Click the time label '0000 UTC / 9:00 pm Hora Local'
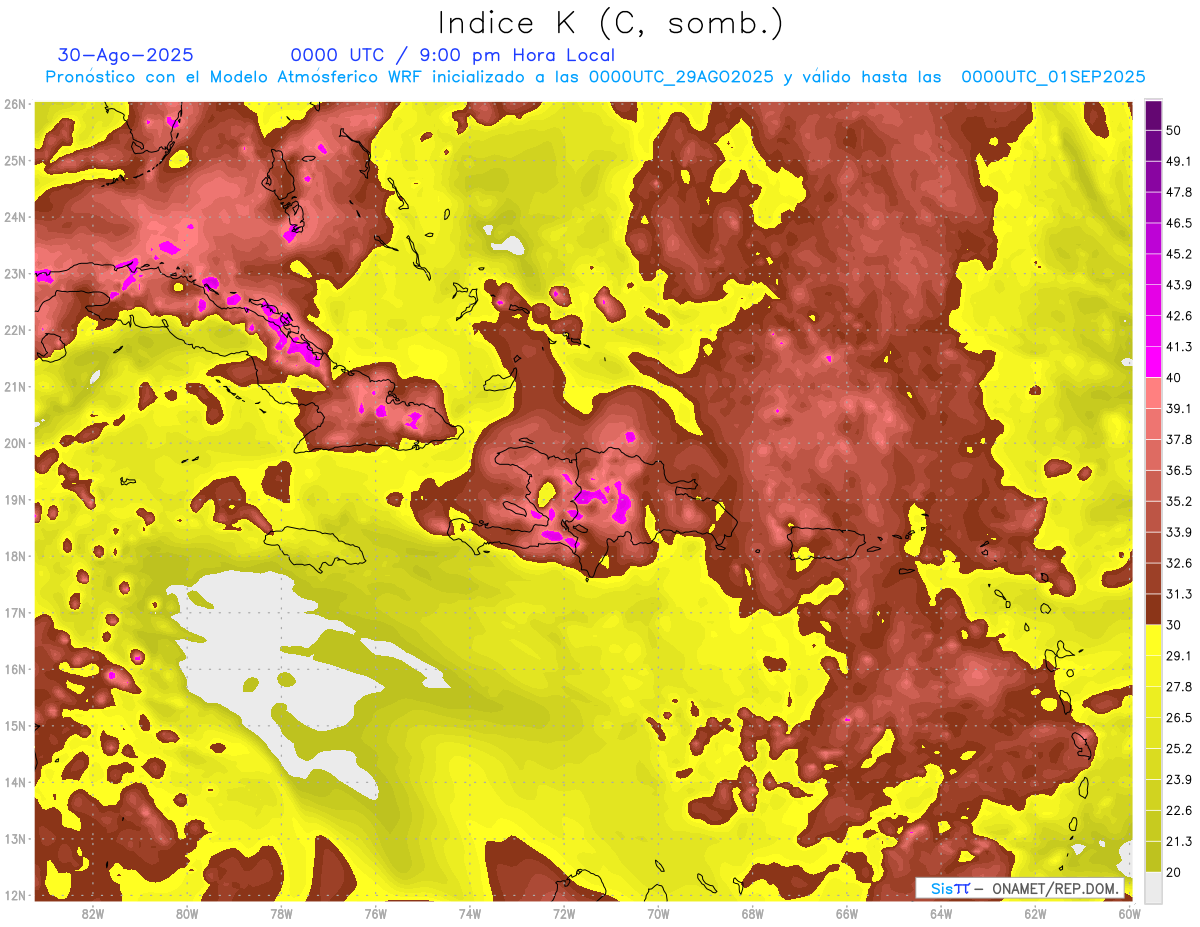 pyautogui.click(x=453, y=55)
